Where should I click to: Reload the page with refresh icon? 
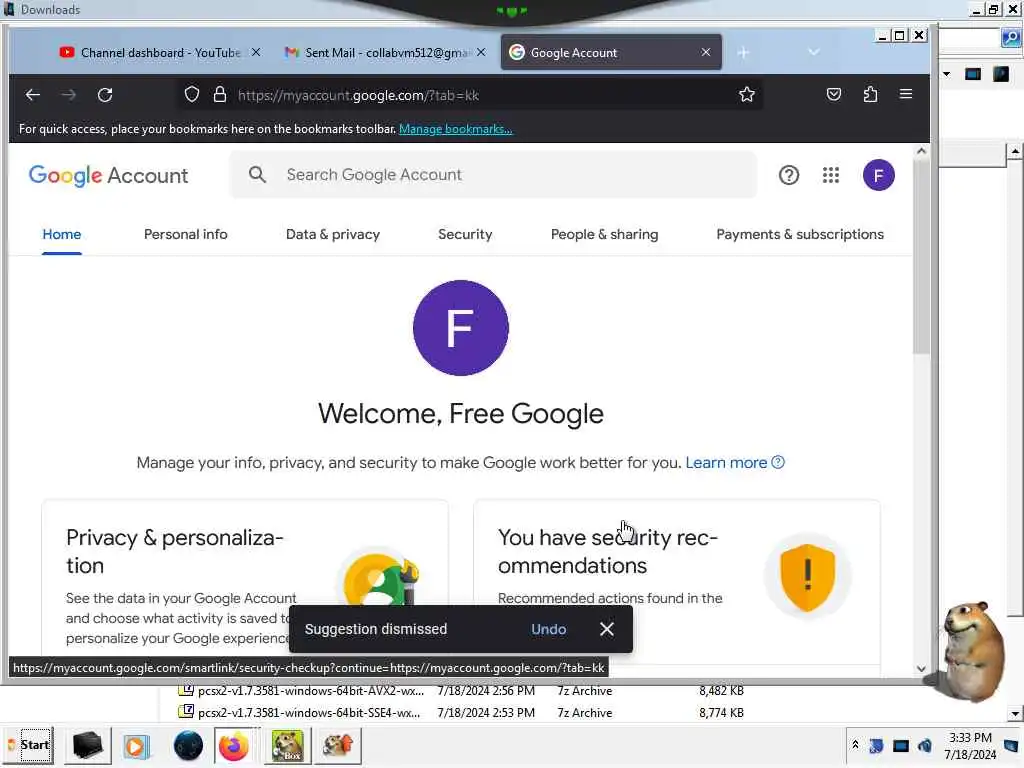coord(105,95)
